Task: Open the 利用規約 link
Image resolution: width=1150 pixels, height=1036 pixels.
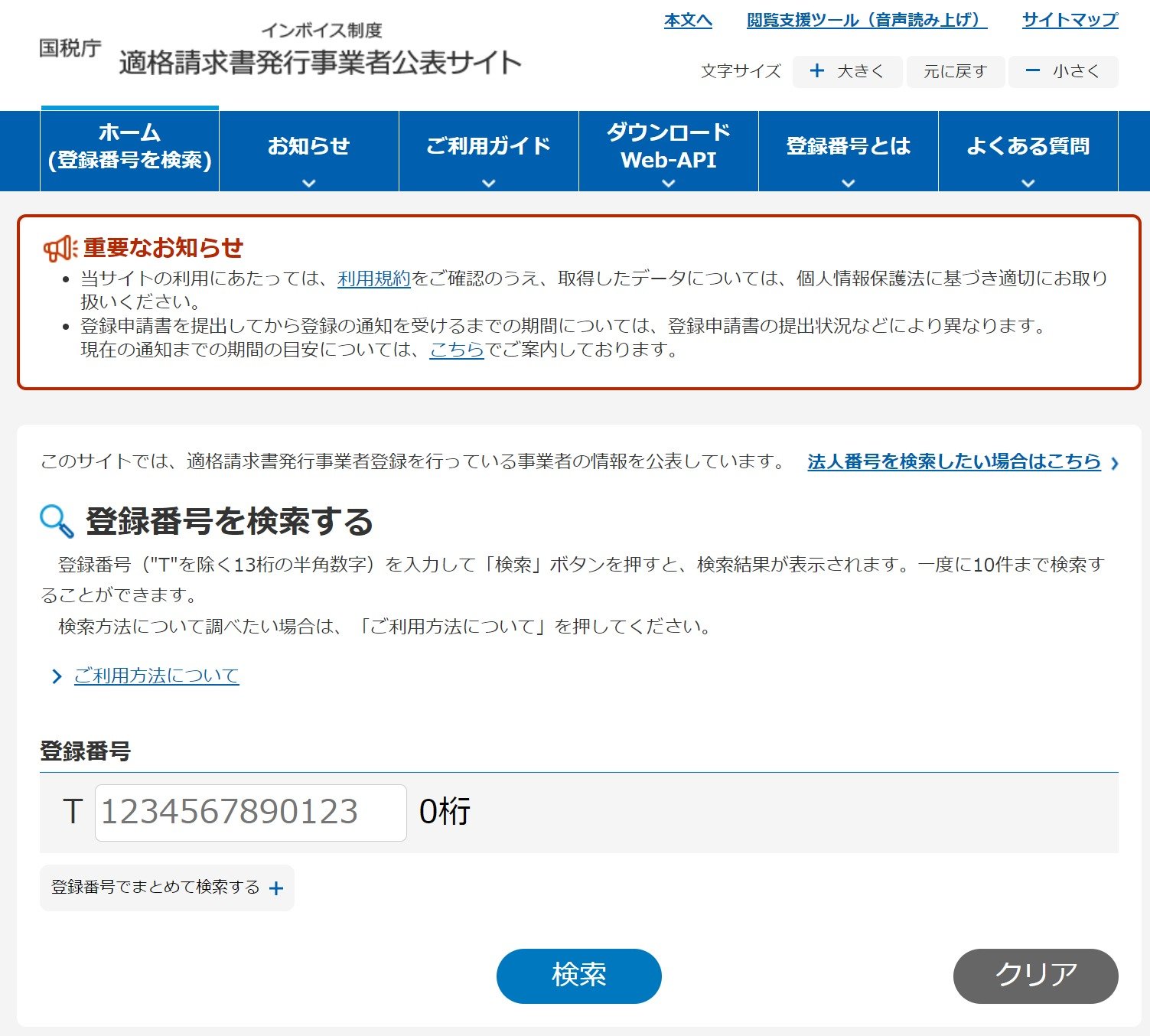Action: pos(374,279)
